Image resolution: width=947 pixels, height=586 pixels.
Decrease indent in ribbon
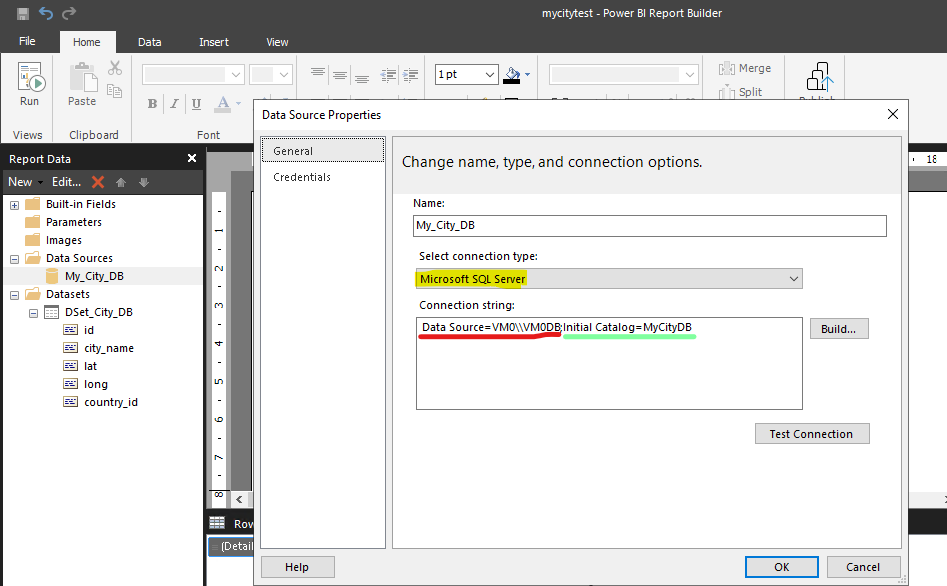point(389,75)
